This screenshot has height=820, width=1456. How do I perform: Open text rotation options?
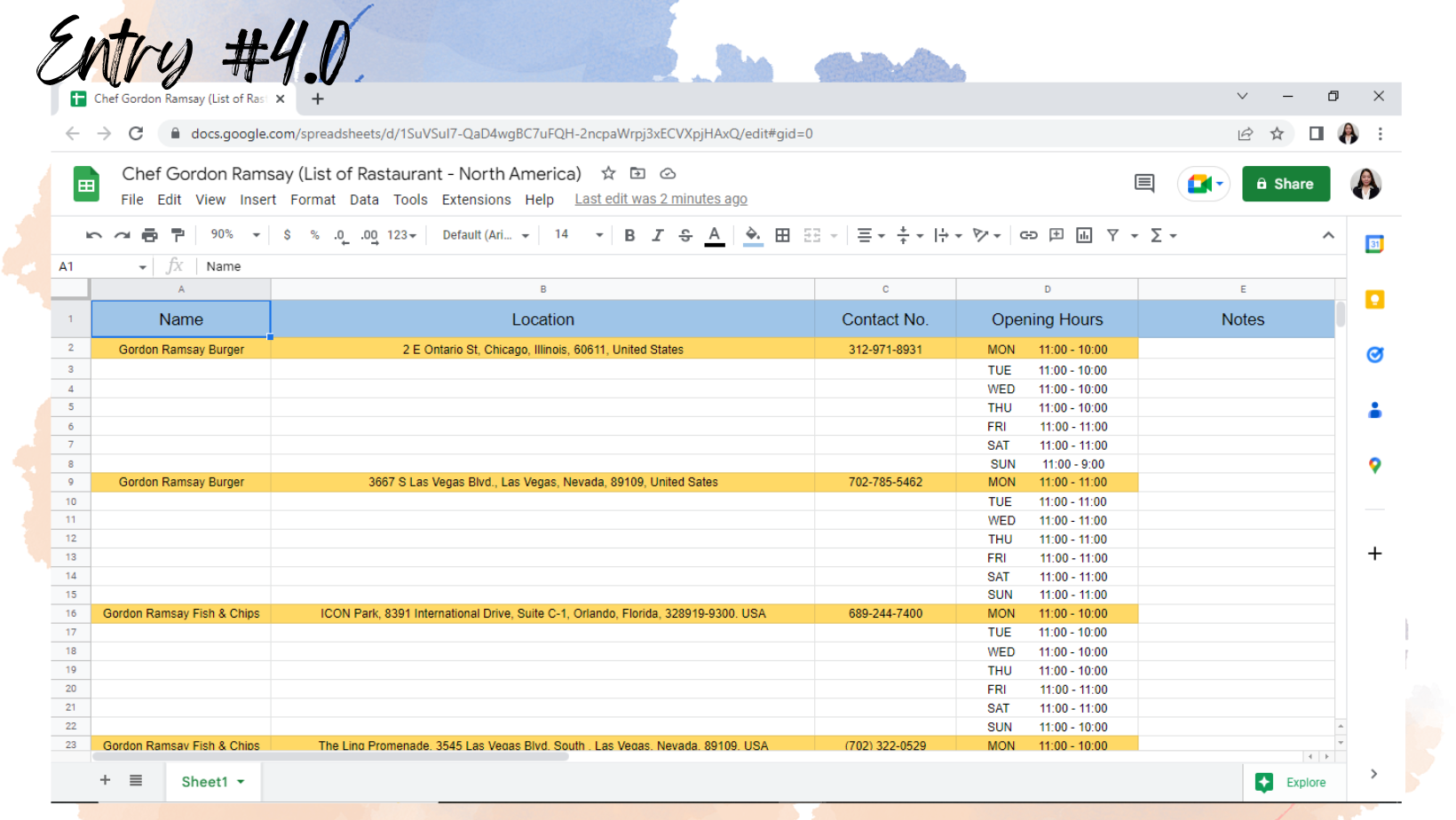pyautogui.click(x=986, y=235)
